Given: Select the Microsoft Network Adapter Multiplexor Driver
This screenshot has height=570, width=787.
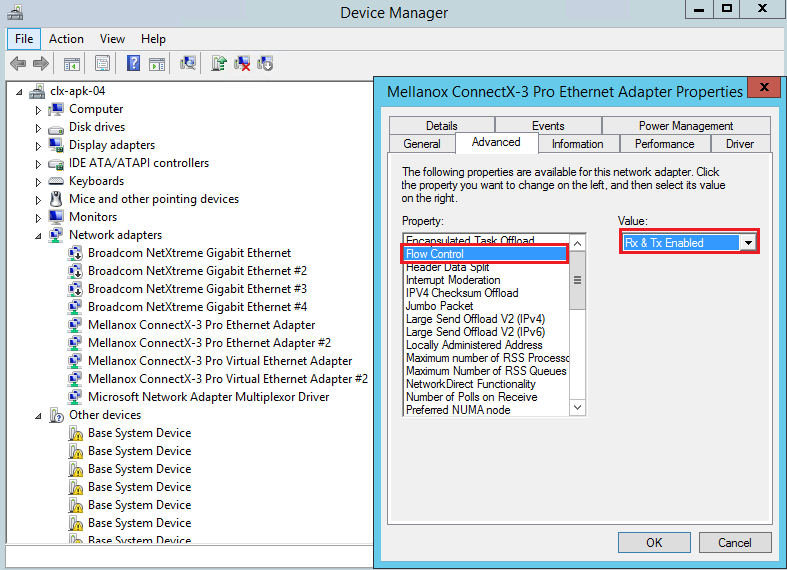Looking at the screenshot, I should click(x=208, y=397).
